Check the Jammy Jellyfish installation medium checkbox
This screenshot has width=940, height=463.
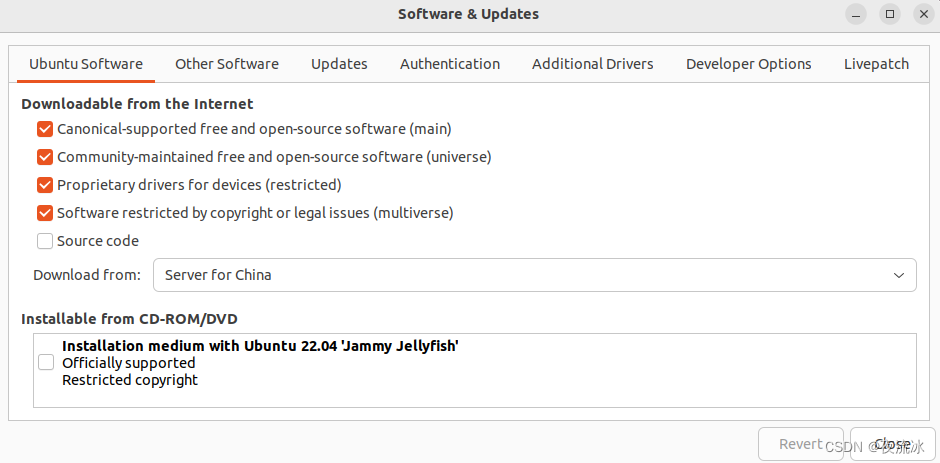pos(46,363)
